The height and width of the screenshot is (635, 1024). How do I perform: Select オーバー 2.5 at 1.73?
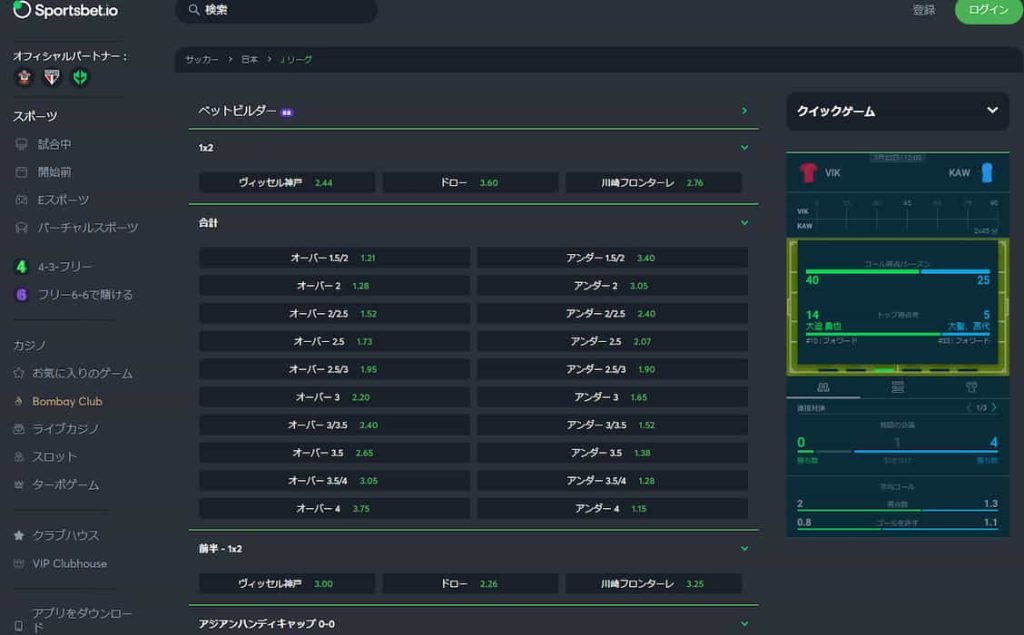tap(334, 341)
